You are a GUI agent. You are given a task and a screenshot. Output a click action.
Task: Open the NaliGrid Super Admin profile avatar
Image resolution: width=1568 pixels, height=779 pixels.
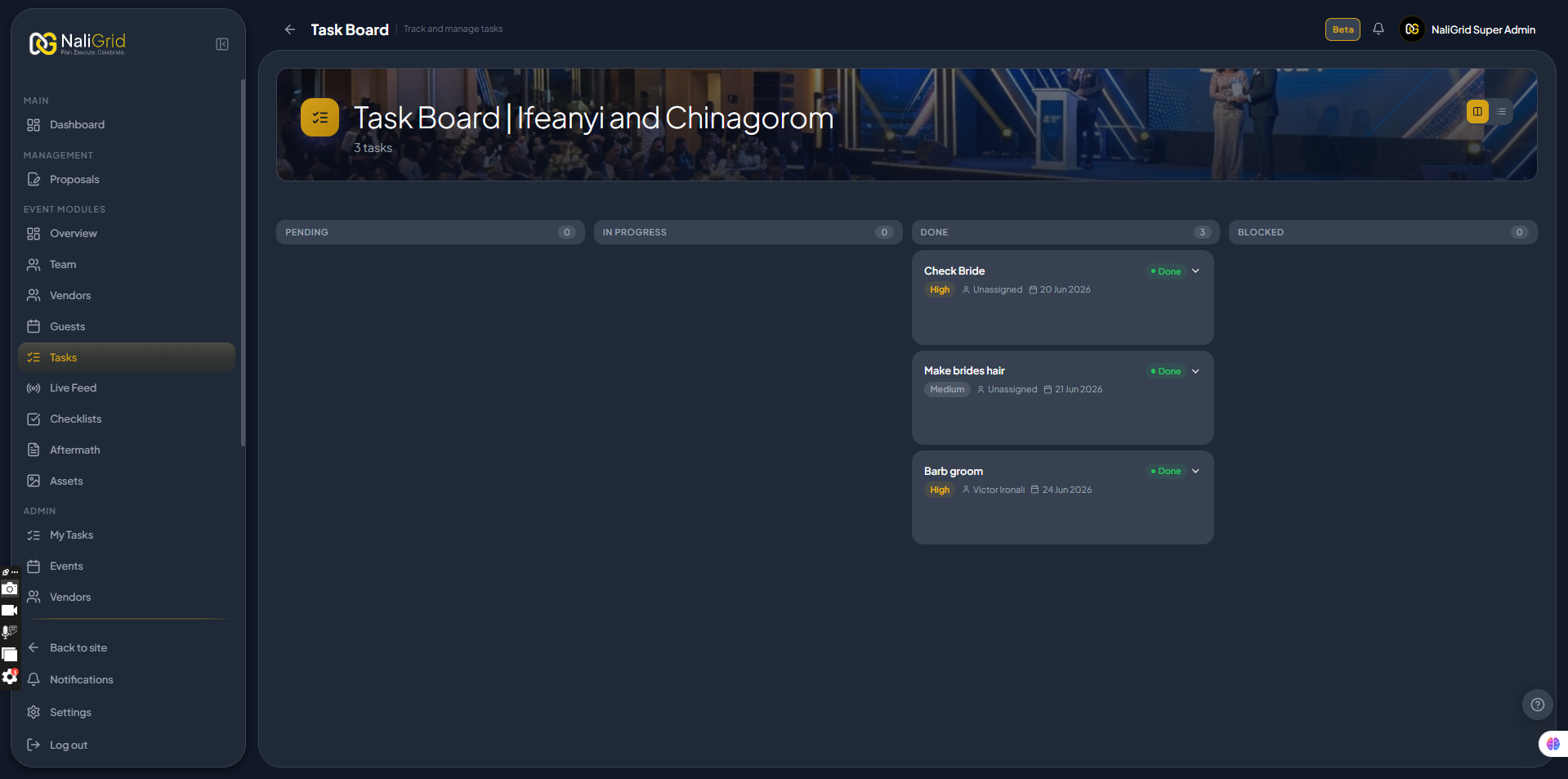[1412, 29]
